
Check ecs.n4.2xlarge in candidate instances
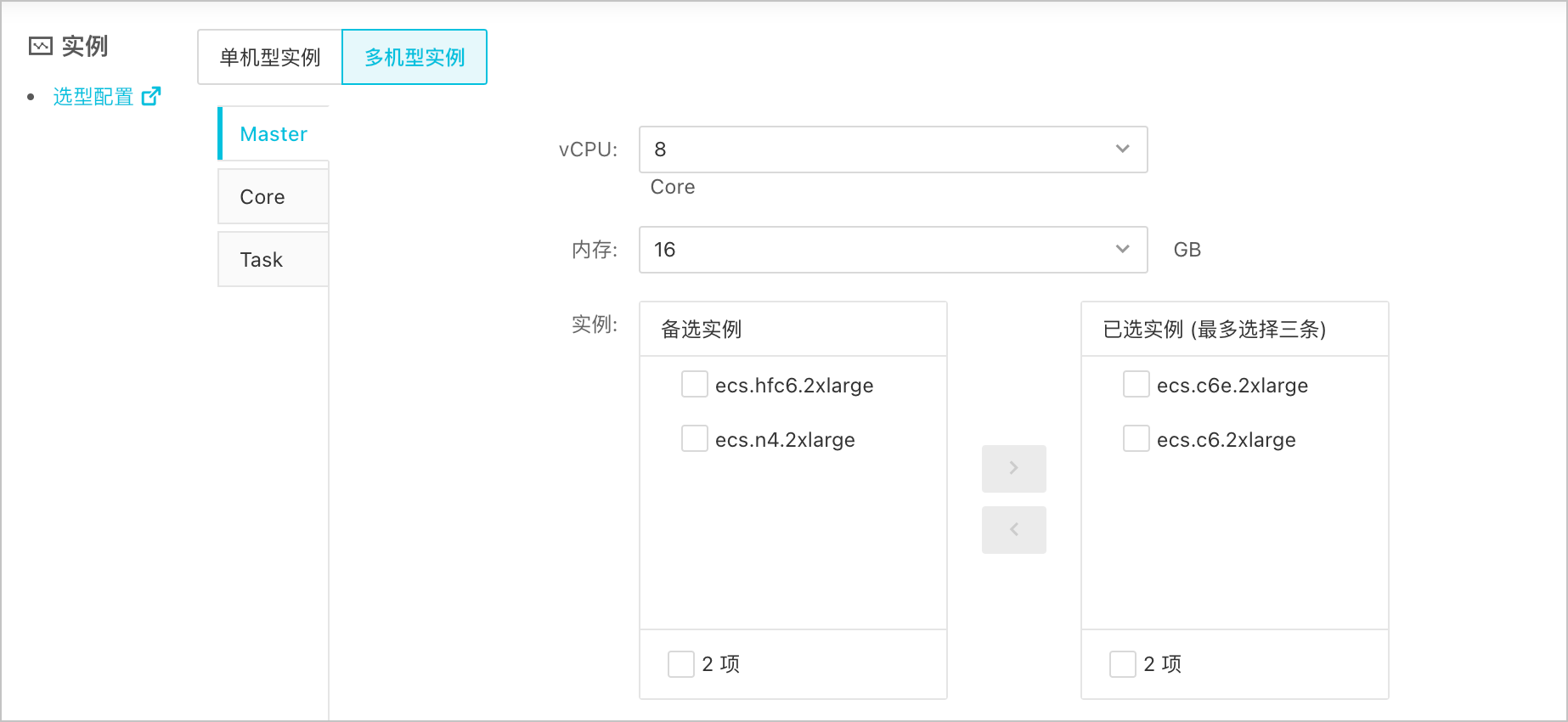pos(695,438)
